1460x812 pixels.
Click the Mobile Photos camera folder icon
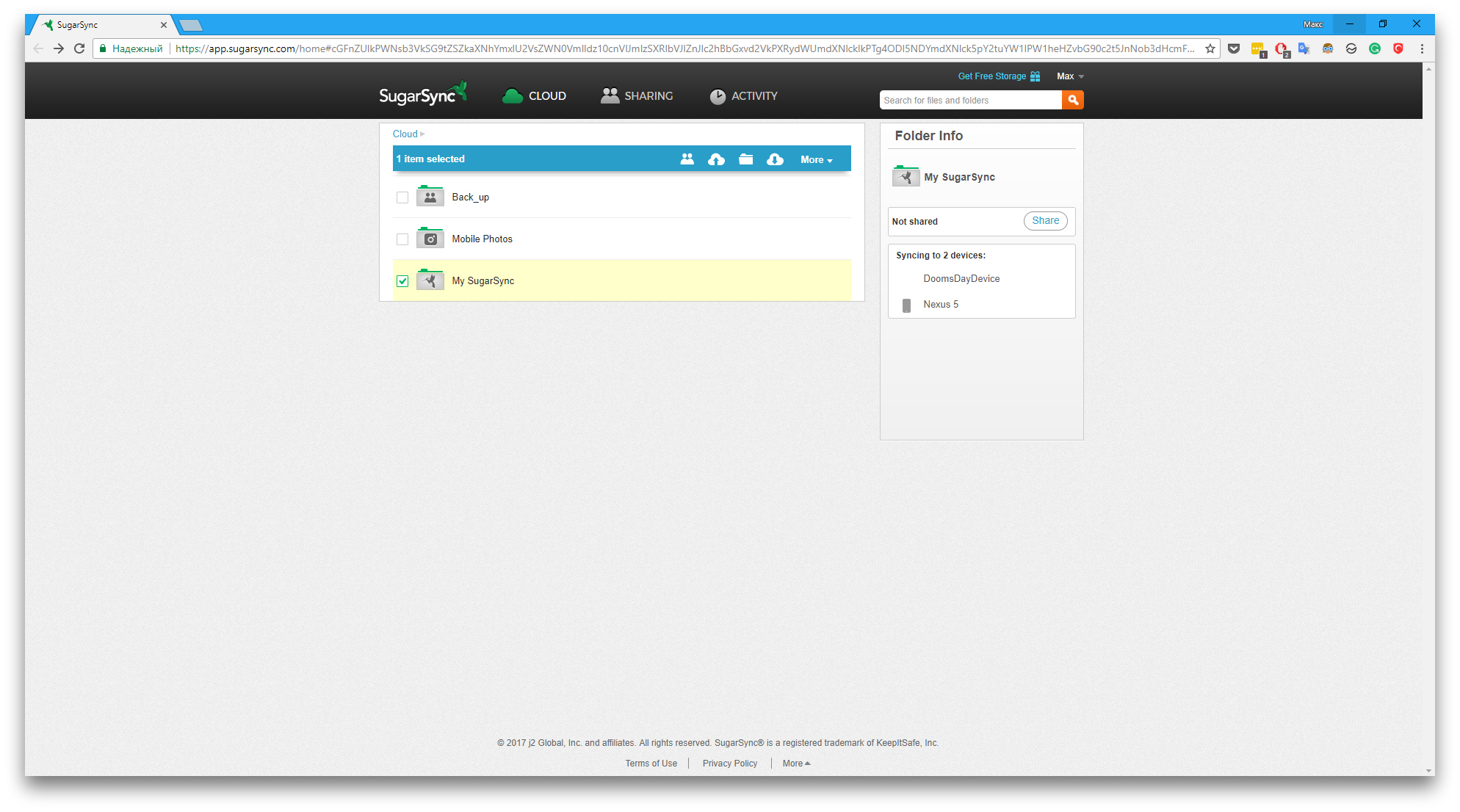click(430, 239)
